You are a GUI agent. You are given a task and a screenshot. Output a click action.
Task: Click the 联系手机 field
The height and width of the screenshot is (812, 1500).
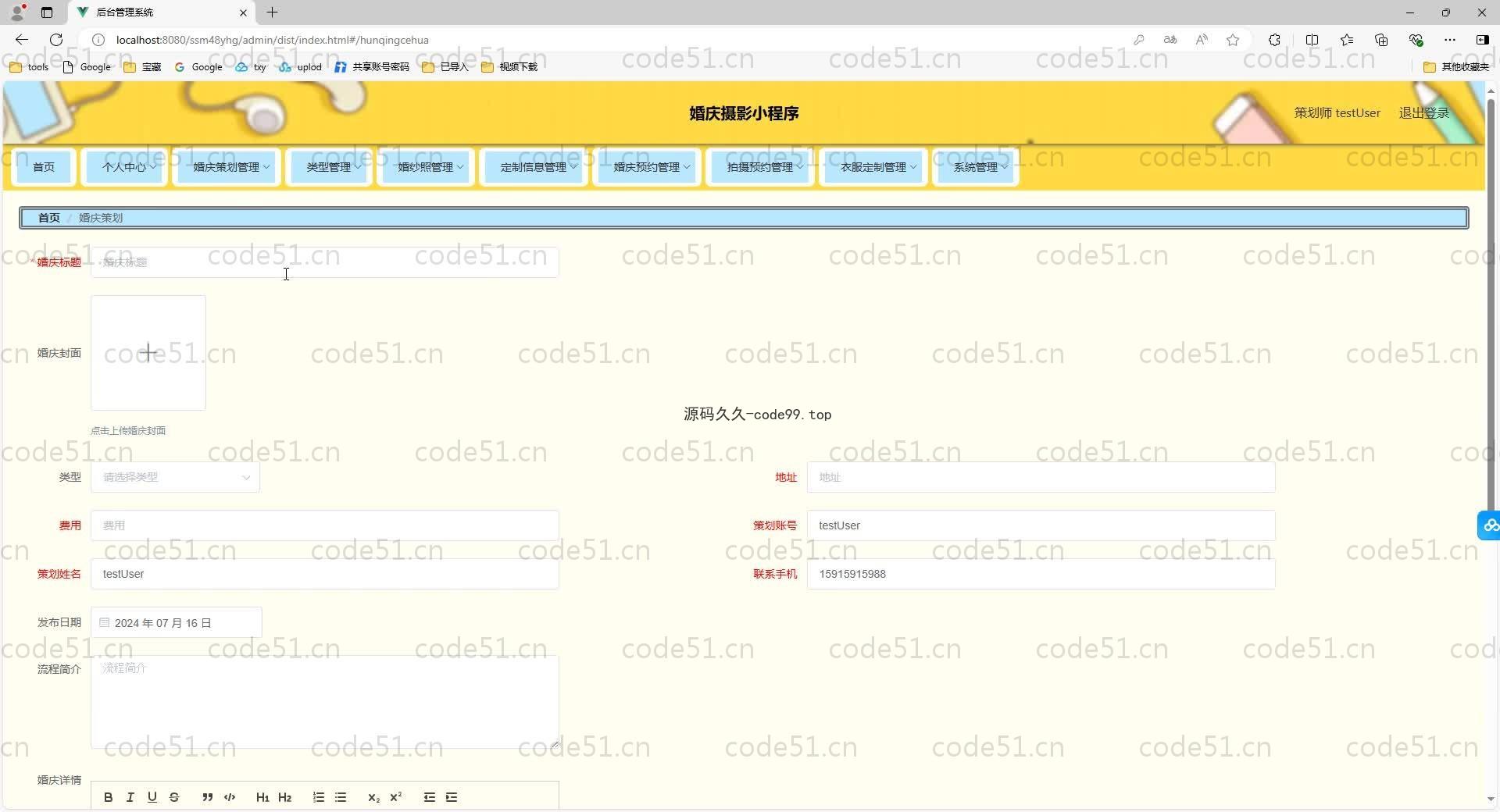1041,574
